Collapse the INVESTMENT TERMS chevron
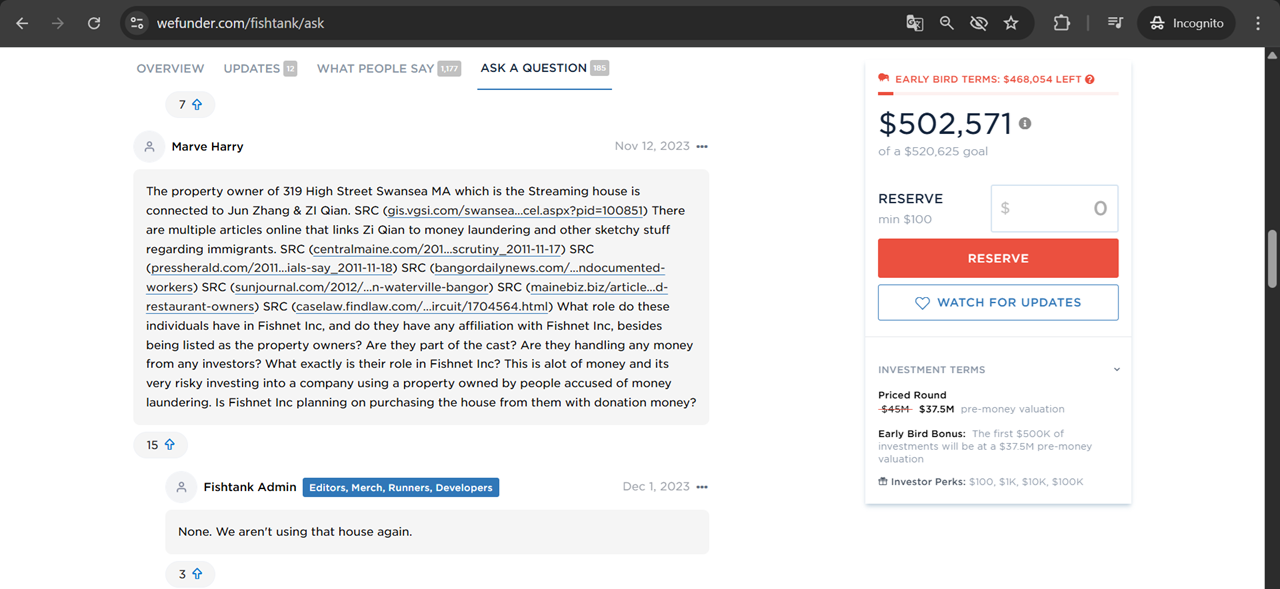Image resolution: width=1280 pixels, height=589 pixels. [1117, 370]
